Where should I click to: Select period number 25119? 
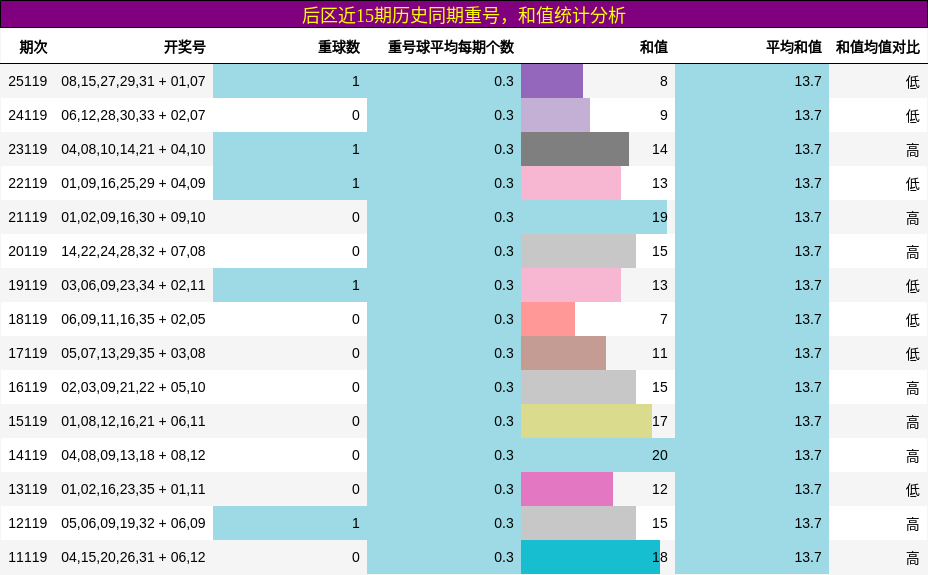(x=28, y=81)
